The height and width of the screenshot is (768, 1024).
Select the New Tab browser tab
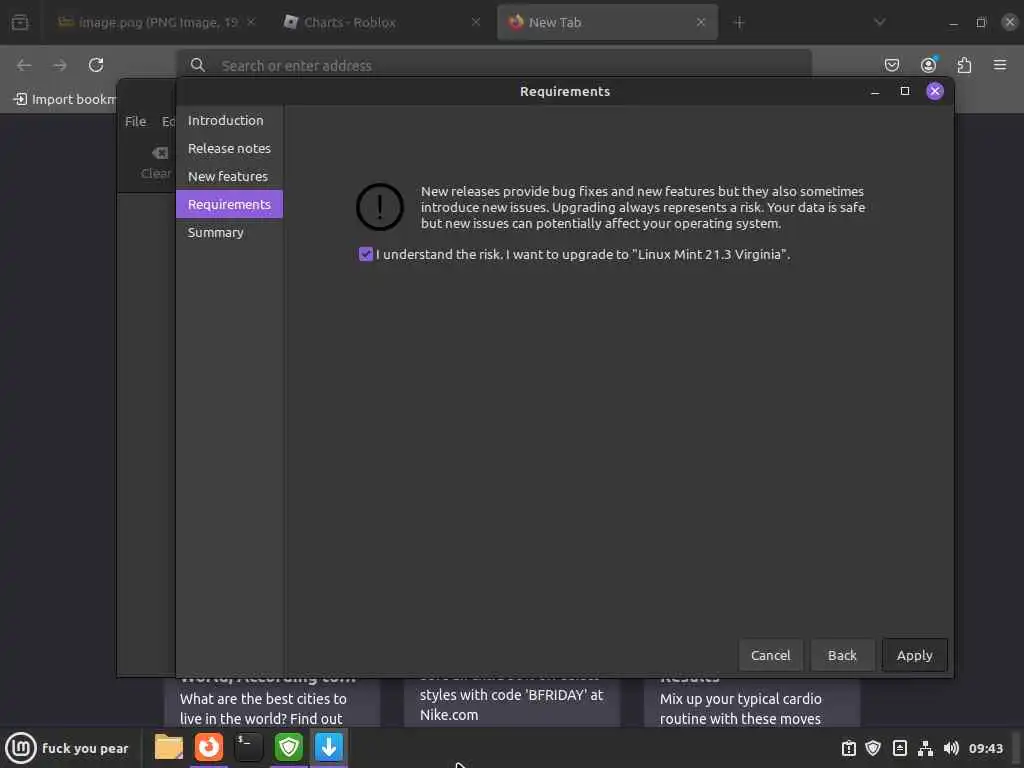tap(607, 22)
